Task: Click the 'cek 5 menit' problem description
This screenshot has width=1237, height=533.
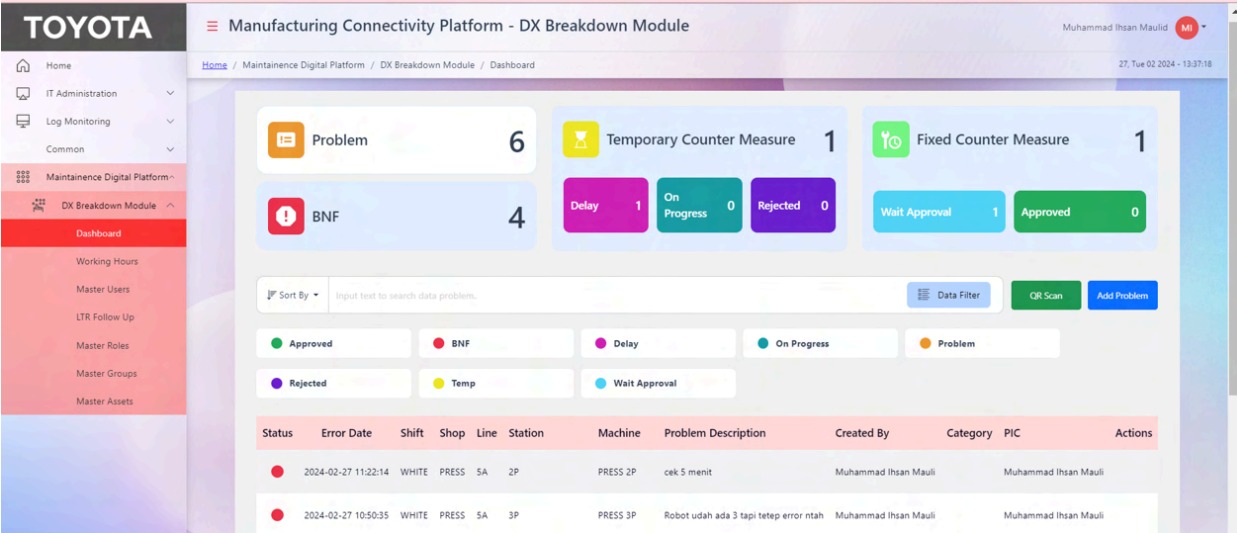Action: coord(688,472)
